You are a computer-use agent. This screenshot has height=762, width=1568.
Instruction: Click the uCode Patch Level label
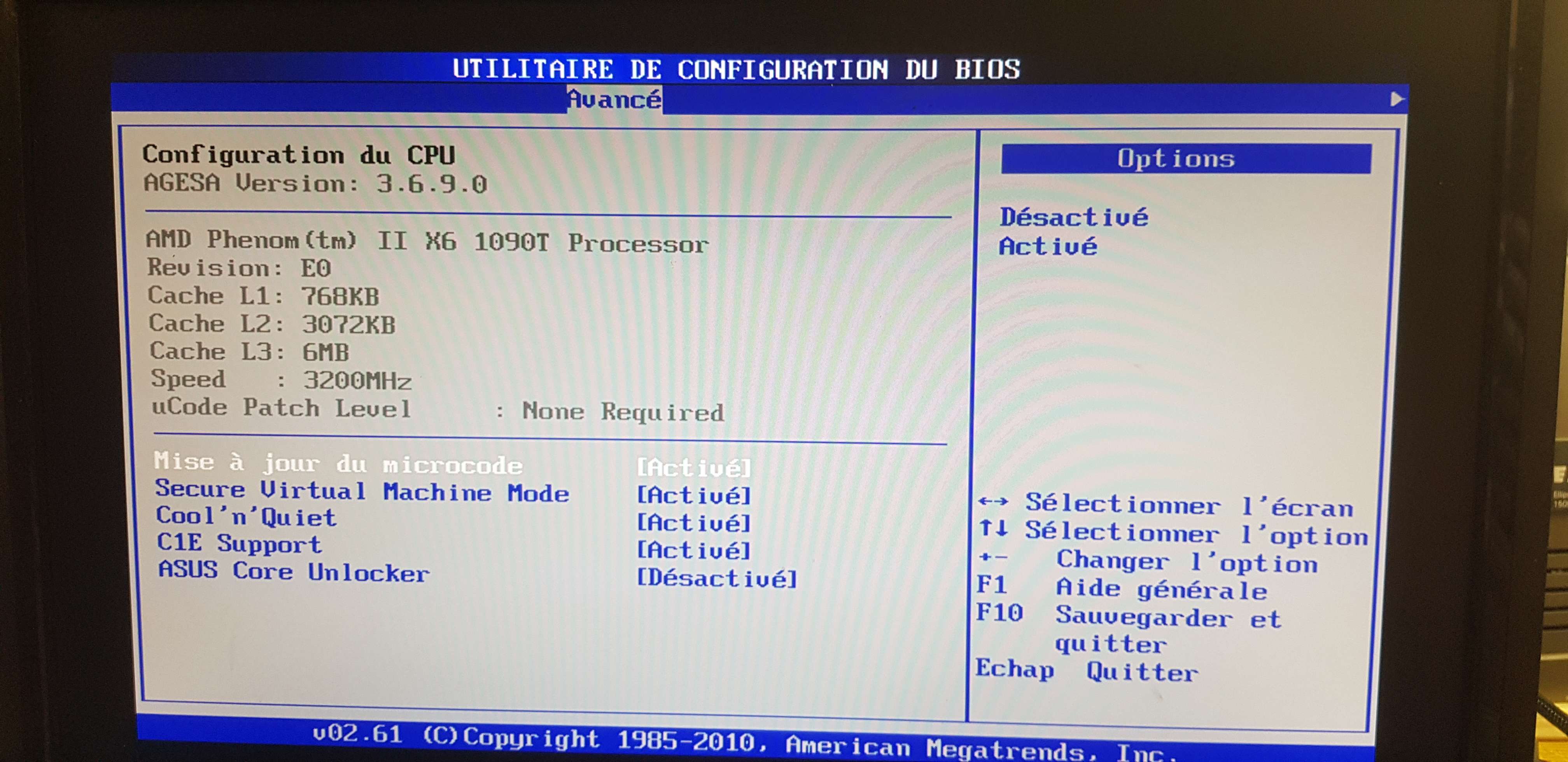[282, 407]
